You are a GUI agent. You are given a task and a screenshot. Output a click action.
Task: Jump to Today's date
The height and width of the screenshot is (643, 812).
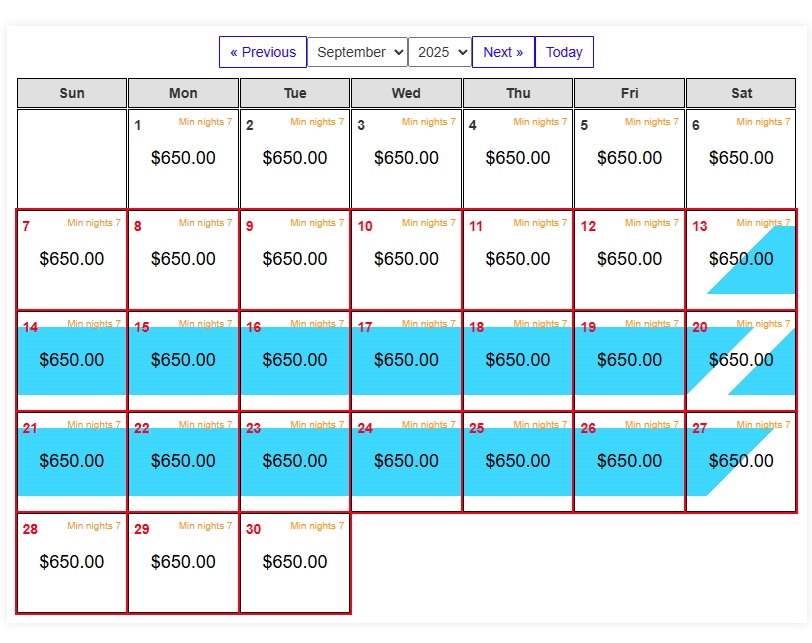click(x=564, y=52)
